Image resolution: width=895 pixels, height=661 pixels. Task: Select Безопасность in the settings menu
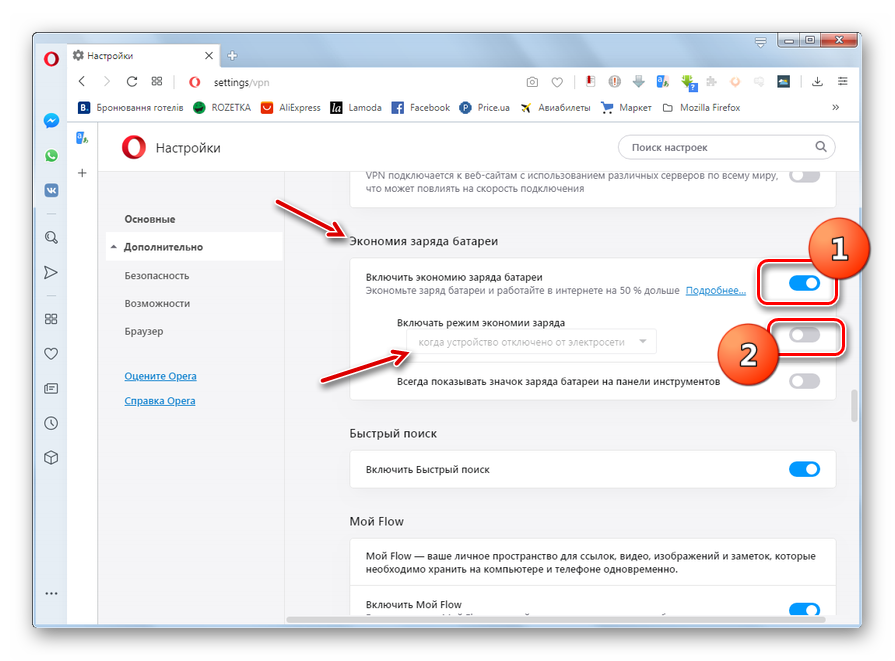(156, 275)
